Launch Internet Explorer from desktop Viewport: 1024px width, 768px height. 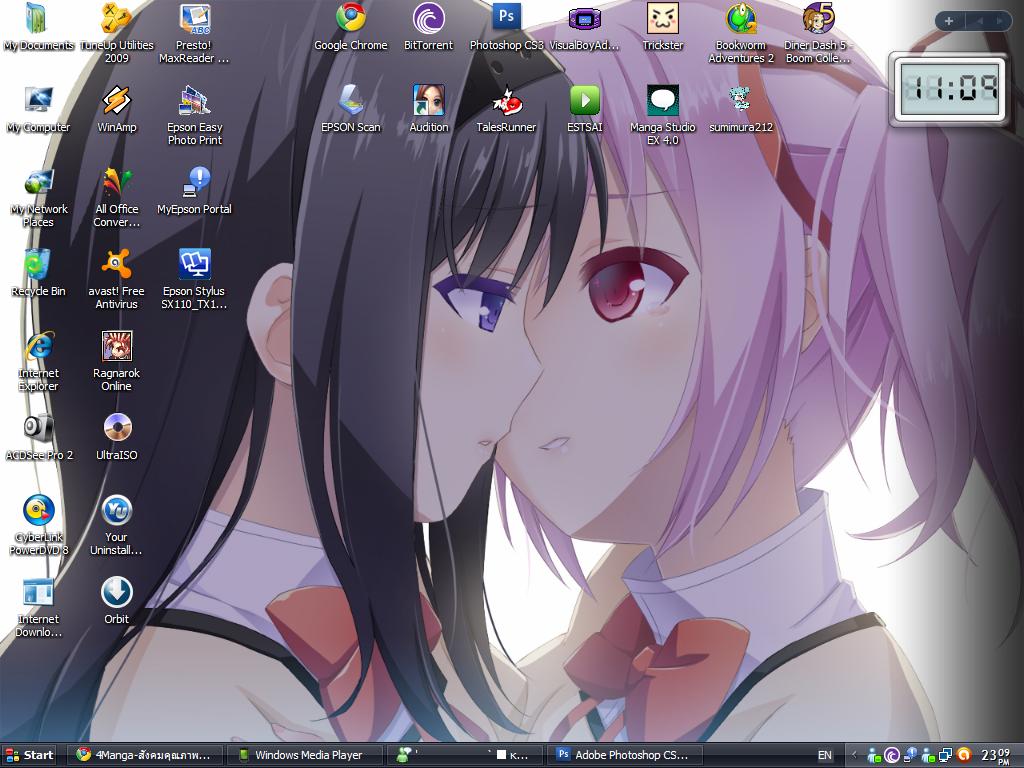click(39, 361)
